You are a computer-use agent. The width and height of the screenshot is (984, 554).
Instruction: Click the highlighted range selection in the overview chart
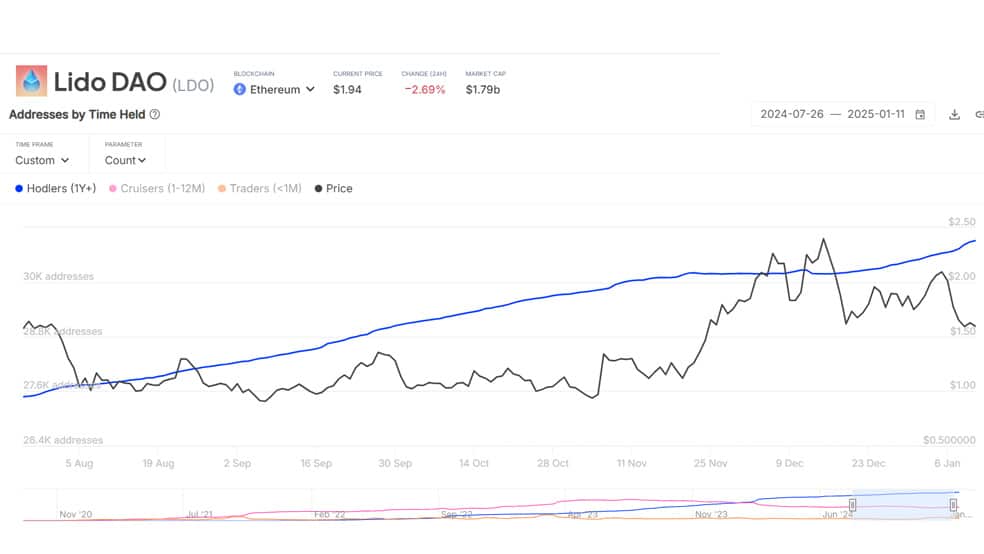[x=902, y=504]
